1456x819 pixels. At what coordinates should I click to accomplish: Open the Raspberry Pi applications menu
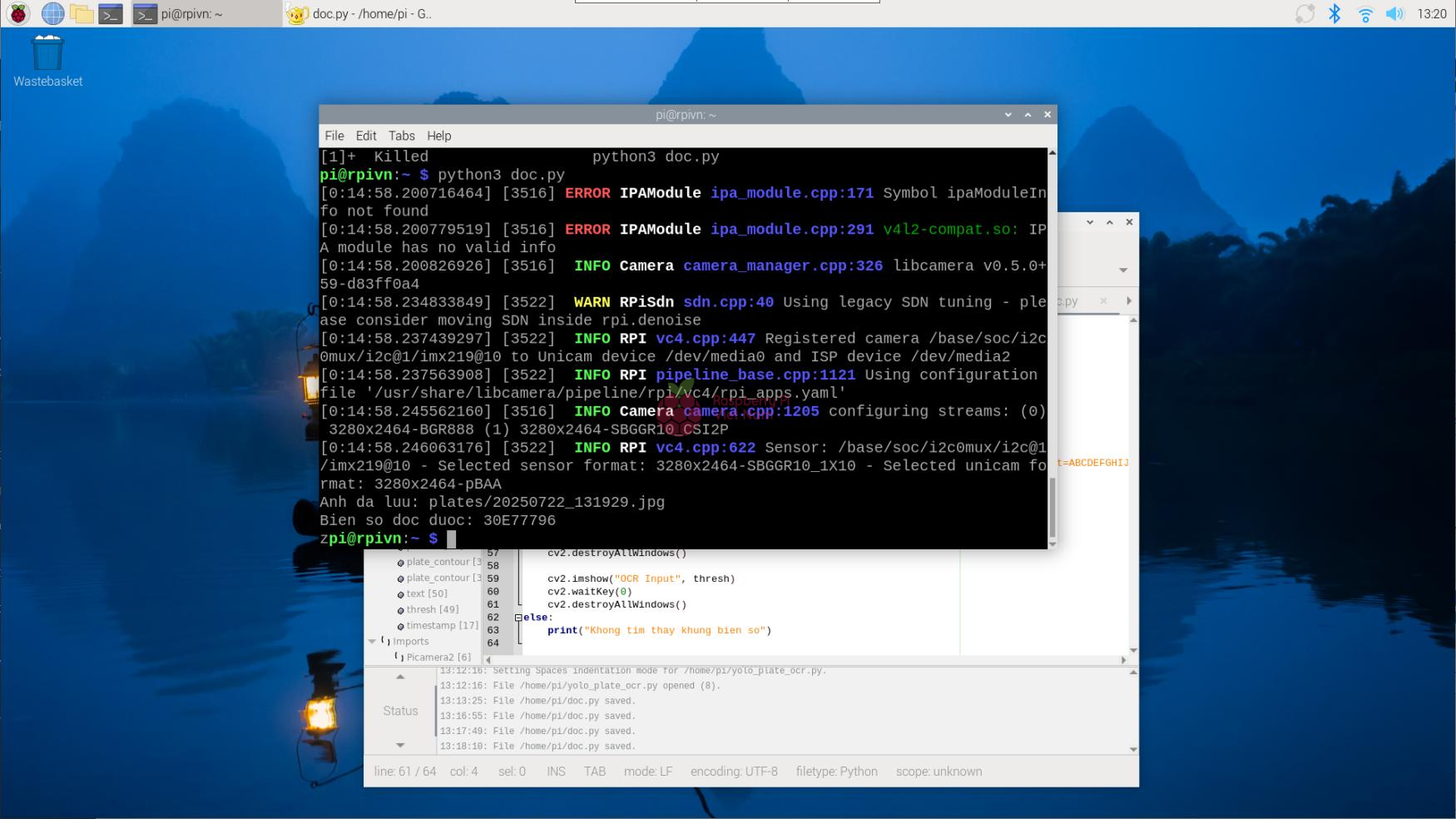(x=18, y=13)
